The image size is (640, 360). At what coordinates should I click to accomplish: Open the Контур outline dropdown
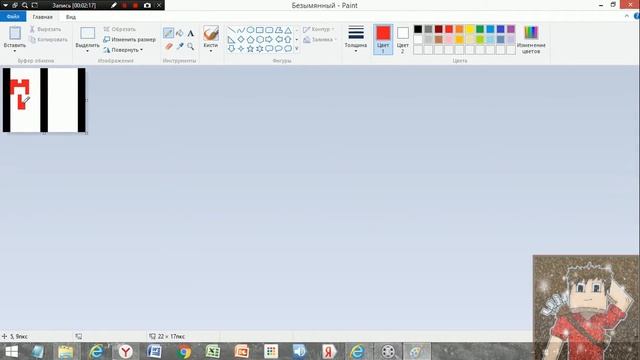tap(319, 29)
